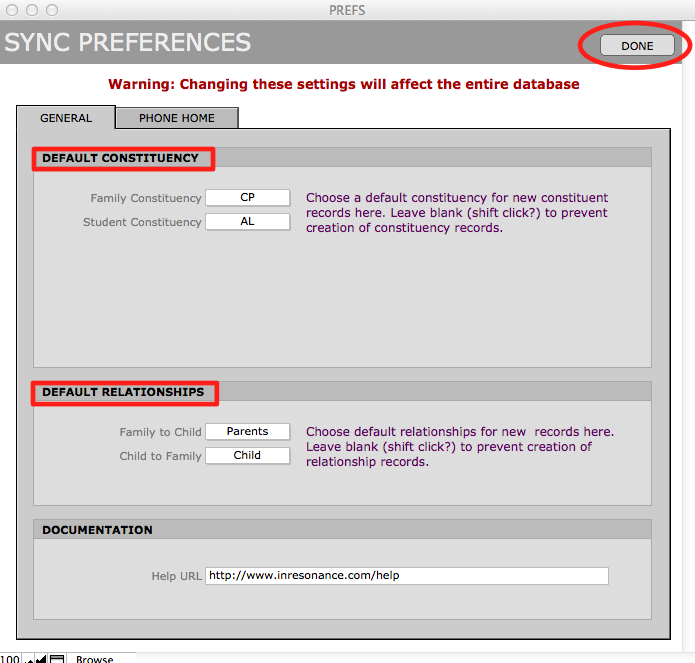
Task: Click the DEFAULT CONSTITUENCY section header
Action: click(x=120, y=158)
